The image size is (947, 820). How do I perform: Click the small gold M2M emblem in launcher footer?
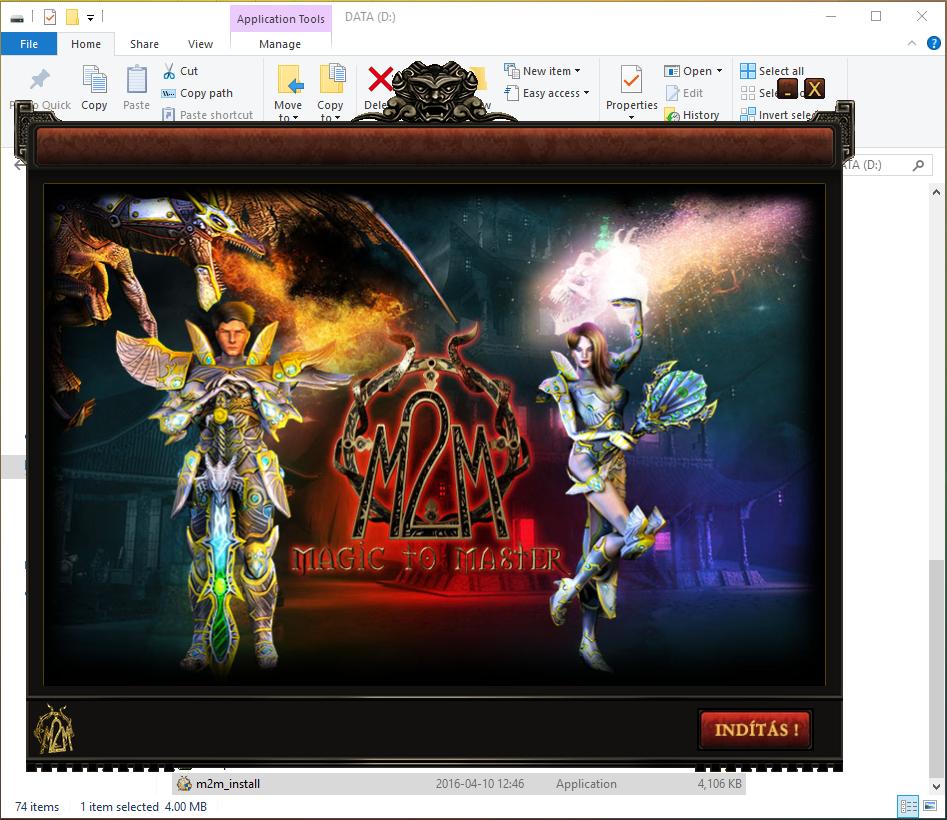54,729
